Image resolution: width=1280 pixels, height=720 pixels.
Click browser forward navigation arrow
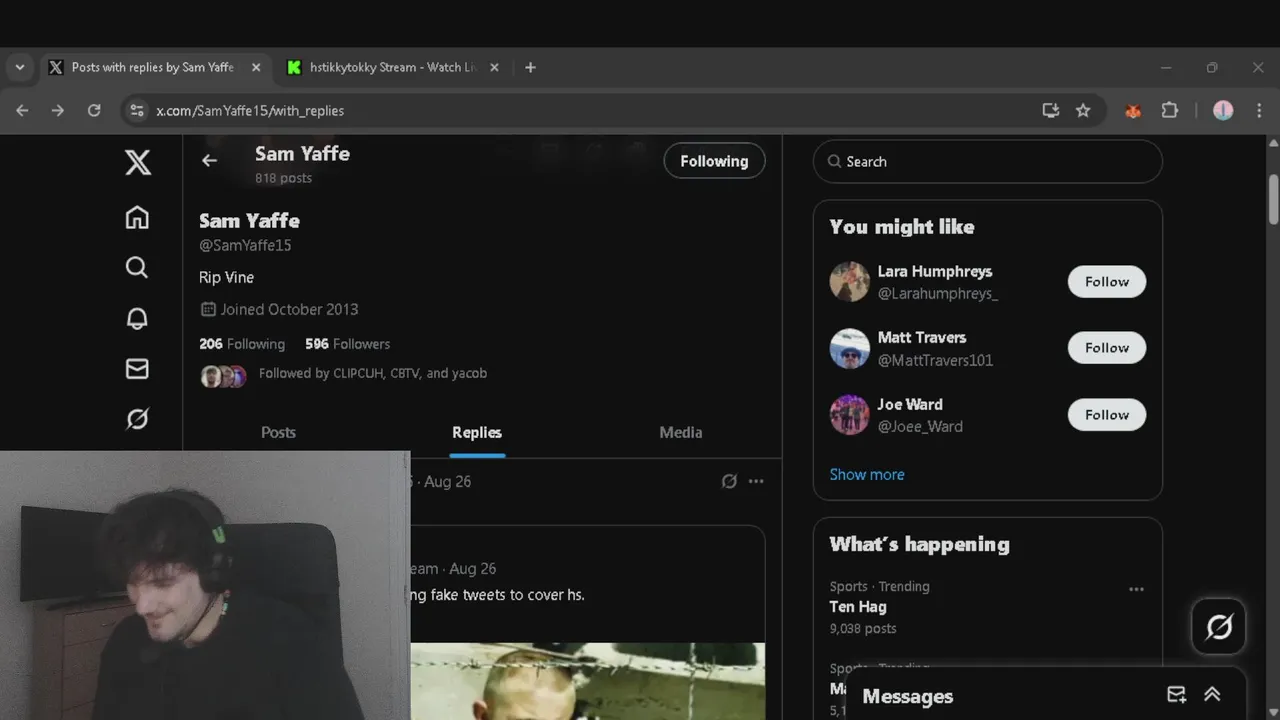(58, 111)
